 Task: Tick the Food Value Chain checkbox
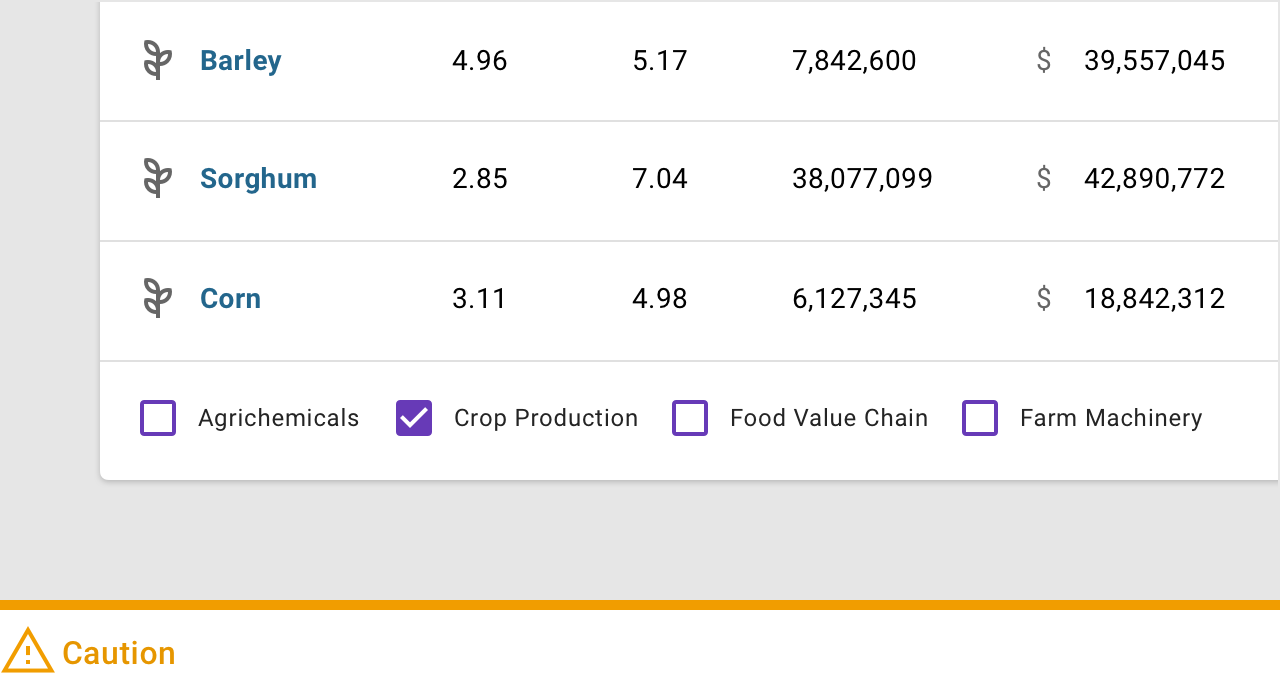tap(690, 418)
